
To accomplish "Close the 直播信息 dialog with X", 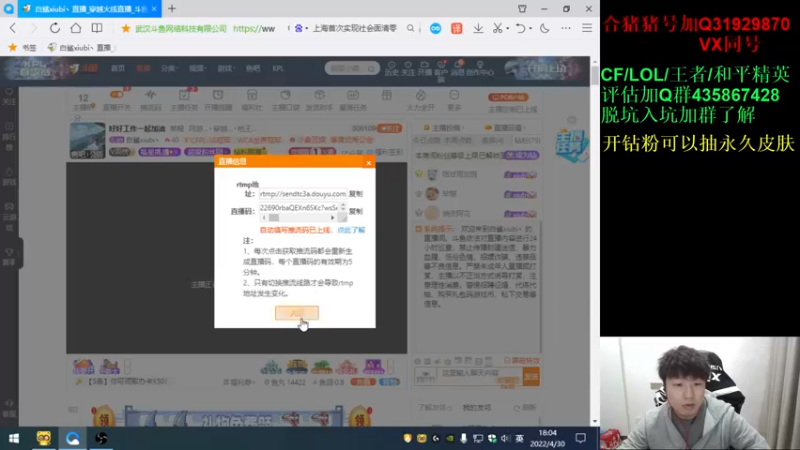I will tap(368, 163).
